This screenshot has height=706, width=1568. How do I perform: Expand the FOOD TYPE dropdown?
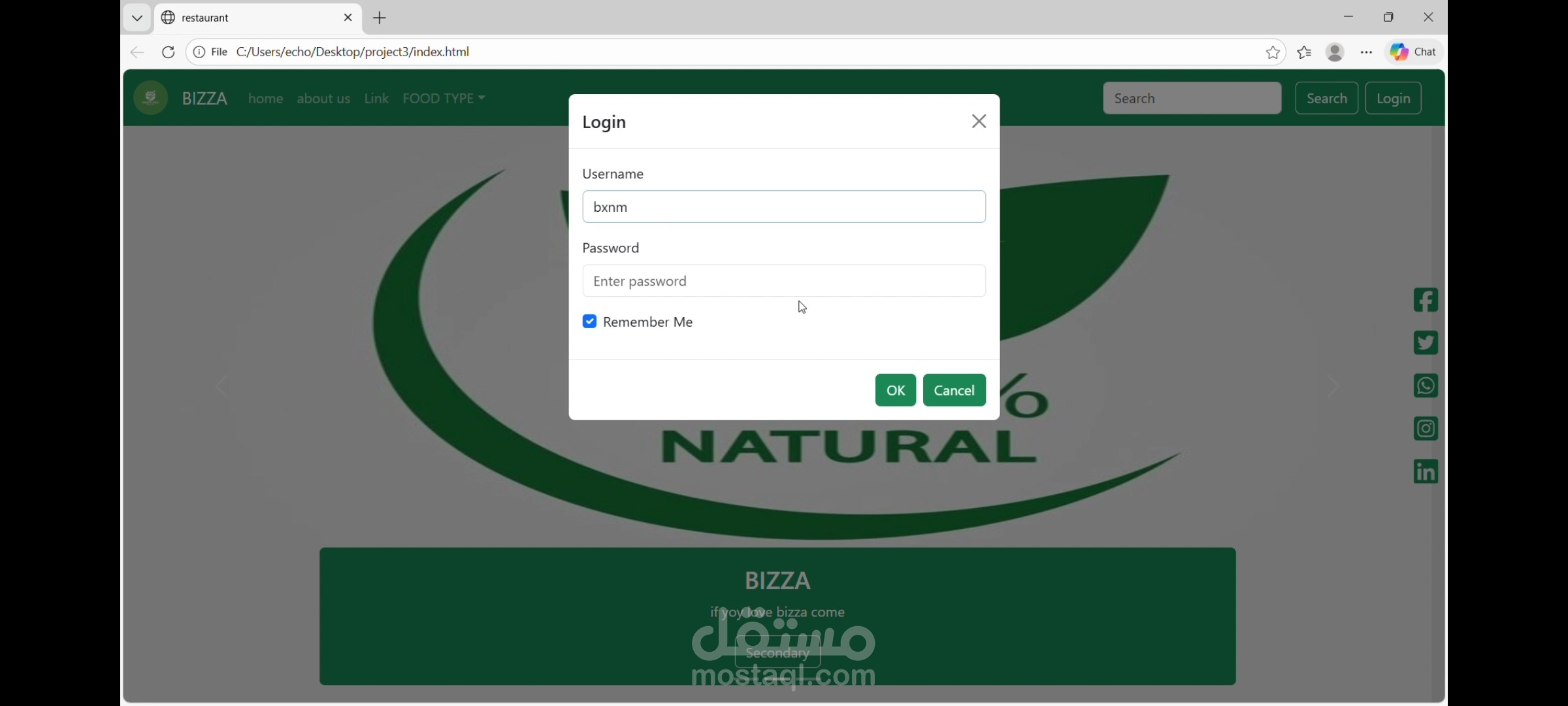[x=444, y=99]
